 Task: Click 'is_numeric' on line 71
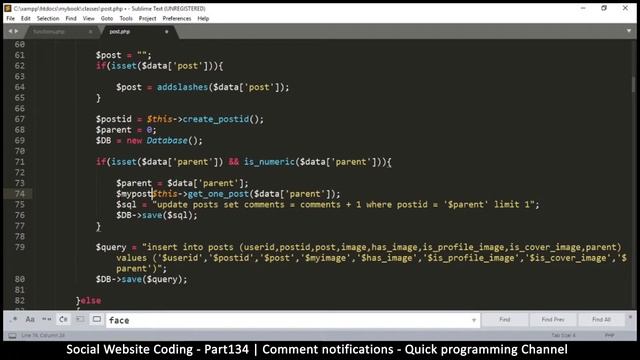(269, 162)
